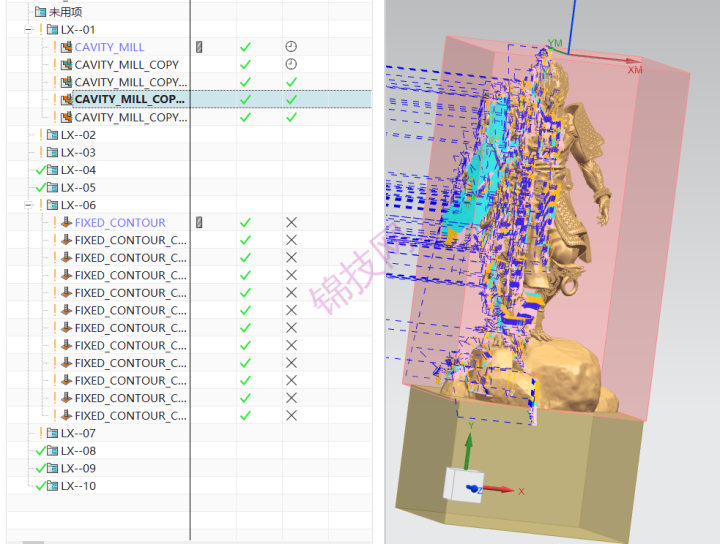Image resolution: width=720 pixels, height=544 pixels.
Task: Click the folder icon beside LX--09
Action: [x=52, y=468]
